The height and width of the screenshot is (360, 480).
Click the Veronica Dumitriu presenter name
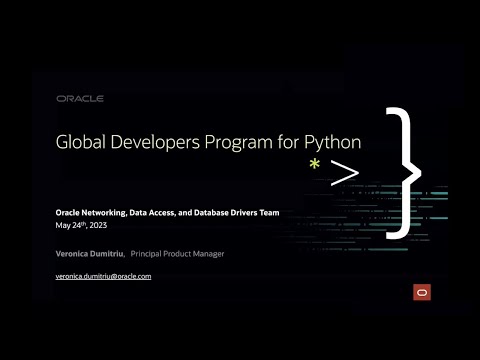89,254
